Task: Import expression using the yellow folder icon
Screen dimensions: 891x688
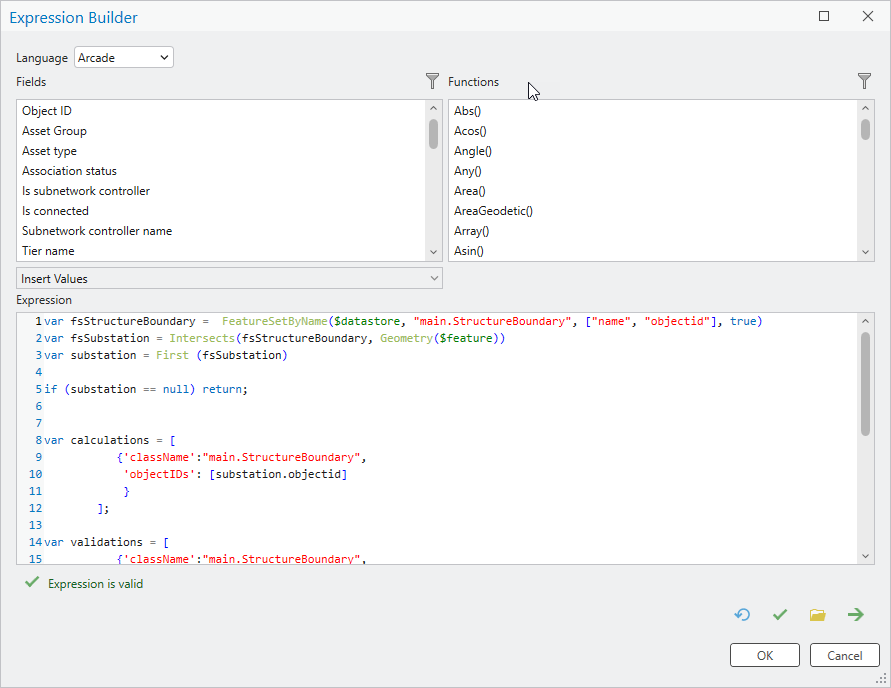Action: click(x=817, y=615)
